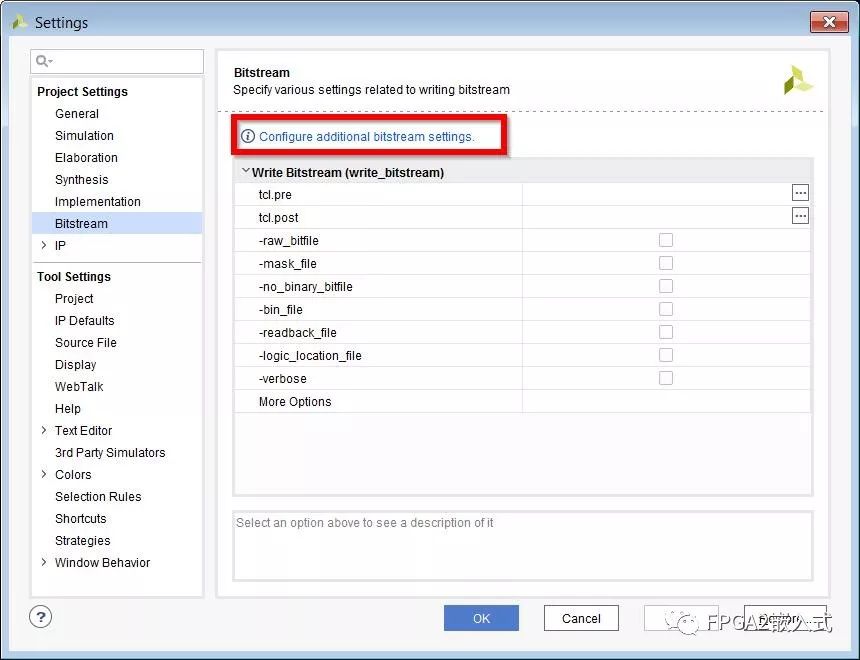Open IP Defaults tool settings
The image size is (860, 660).
84,320
